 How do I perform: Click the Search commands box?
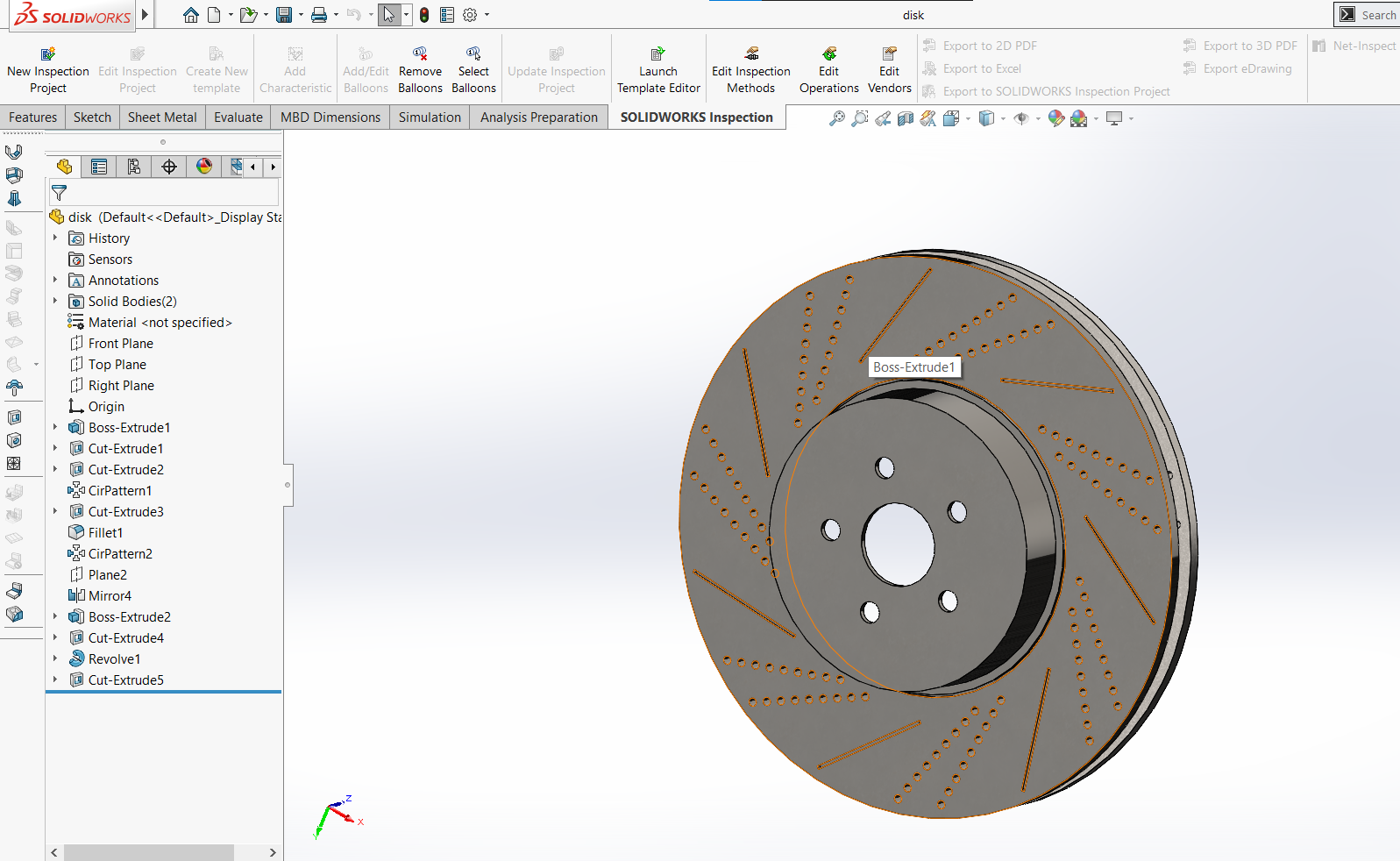(x=1368, y=15)
